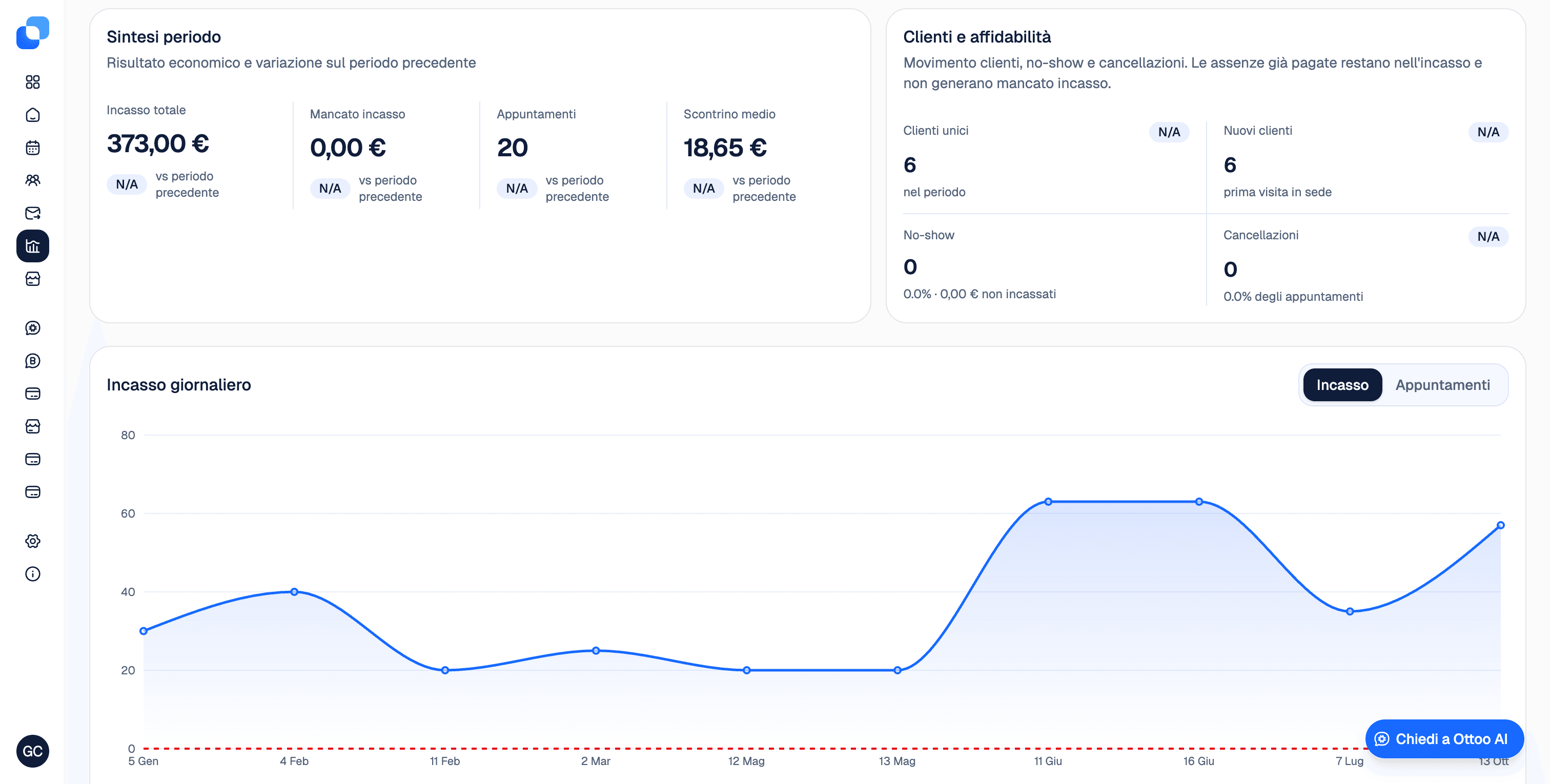The height and width of the screenshot is (784, 1550).
Task: Click the Sintesi periodo heading
Action: point(164,37)
